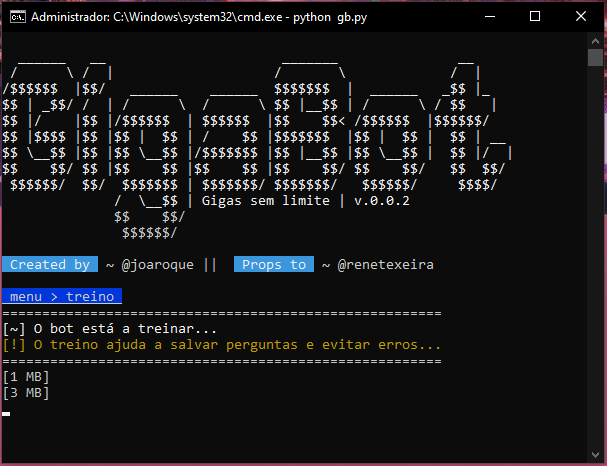
Task: Click the vertical scrollbar track
Action: 597,250
